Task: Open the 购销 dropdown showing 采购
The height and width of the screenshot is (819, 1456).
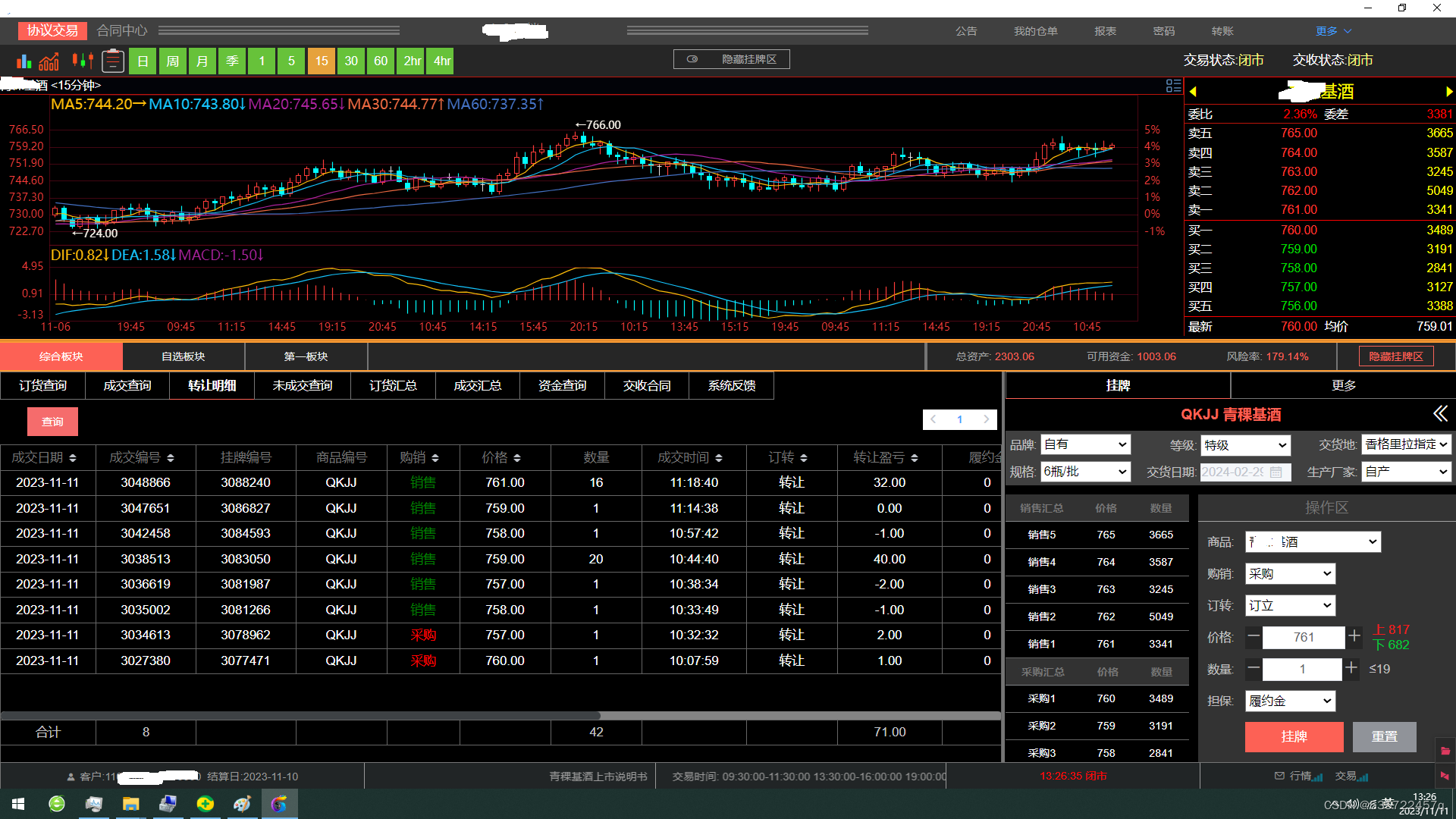Action: [1290, 574]
